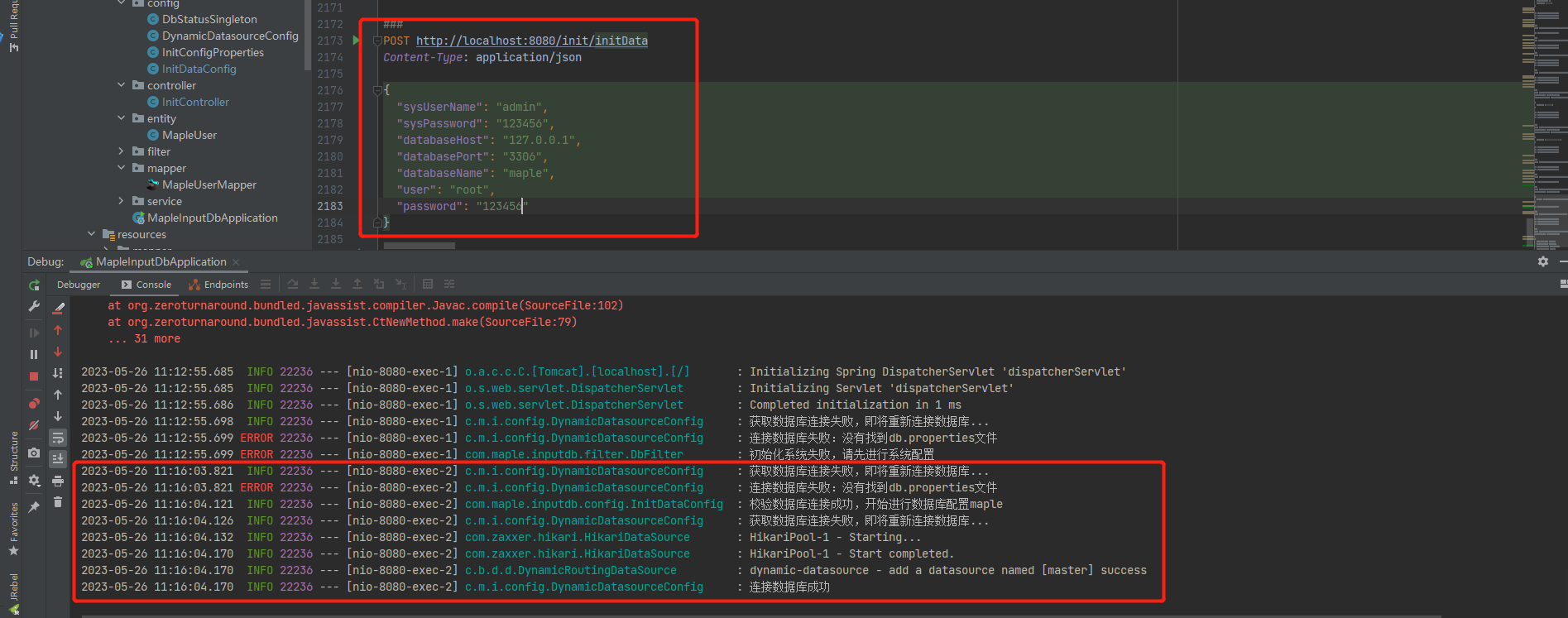Click Trace Current Stream Chain icon
The width and height of the screenshot is (1568, 618).
[449, 284]
